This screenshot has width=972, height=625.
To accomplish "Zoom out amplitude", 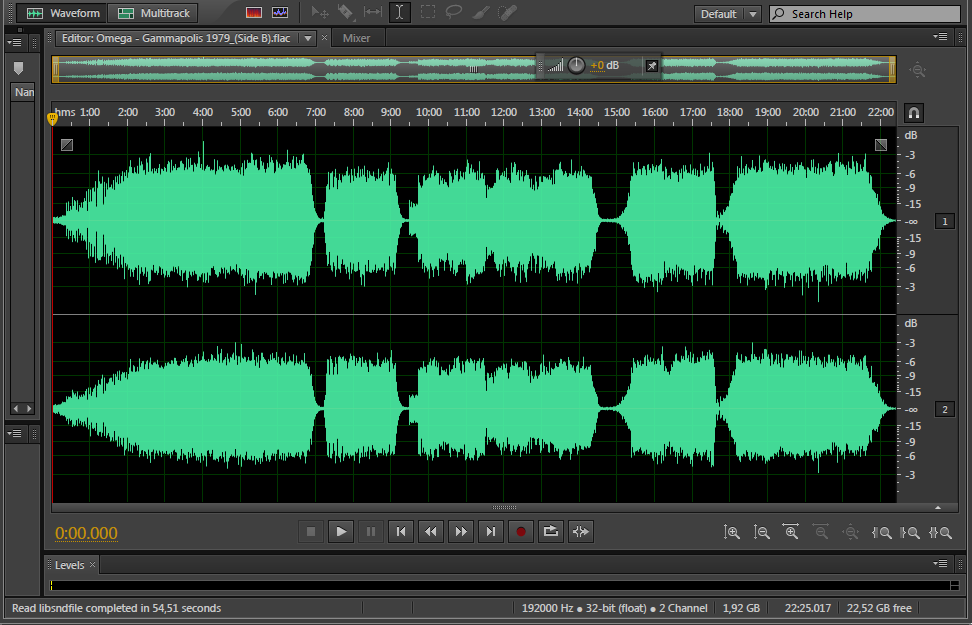I will 761,532.
